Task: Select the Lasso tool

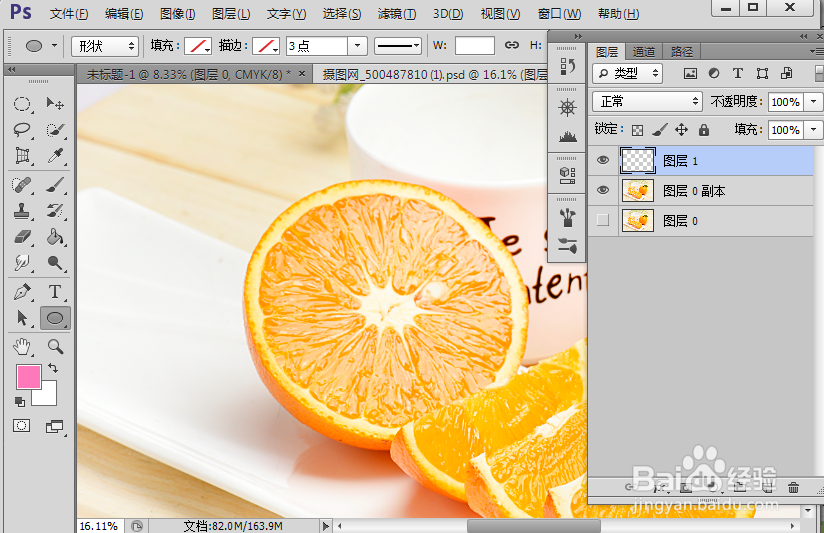Action: tap(22, 129)
